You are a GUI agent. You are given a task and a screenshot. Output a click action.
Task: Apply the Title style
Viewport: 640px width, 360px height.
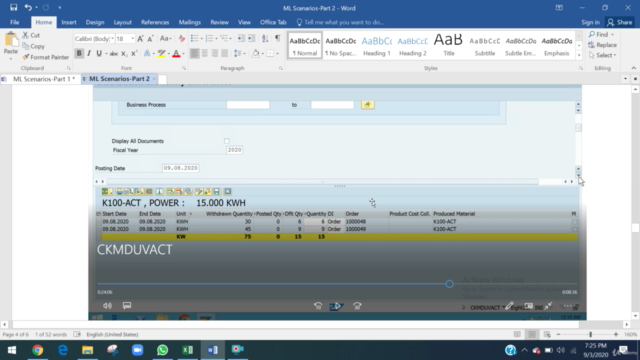[x=449, y=46]
